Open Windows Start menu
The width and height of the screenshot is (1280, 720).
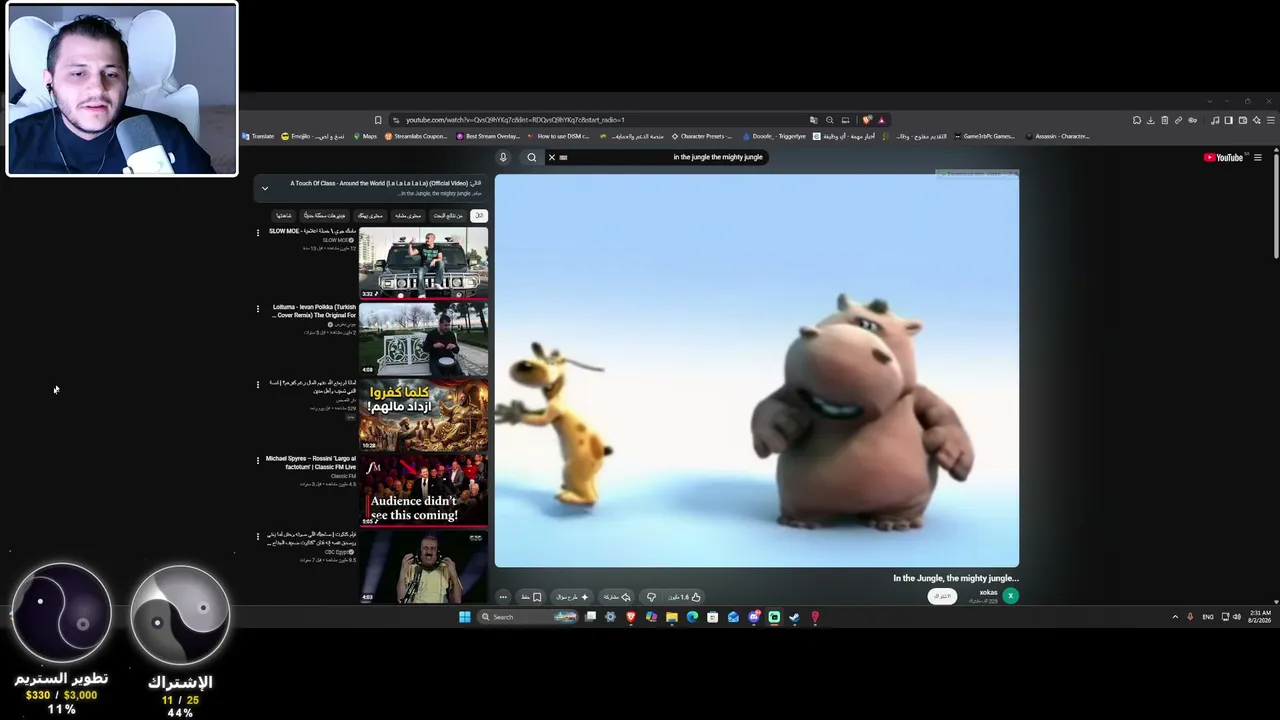[x=465, y=617]
